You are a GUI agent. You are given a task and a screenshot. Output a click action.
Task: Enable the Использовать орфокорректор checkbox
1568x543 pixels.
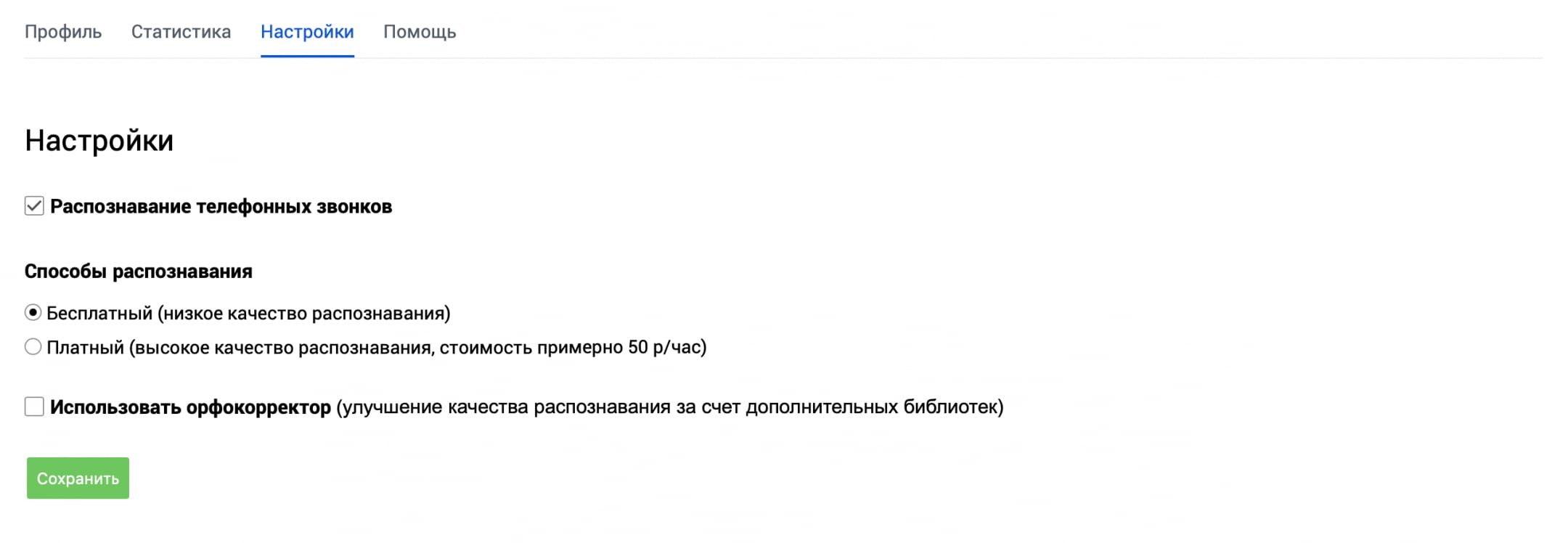pyautogui.click(x=34, y=407)
